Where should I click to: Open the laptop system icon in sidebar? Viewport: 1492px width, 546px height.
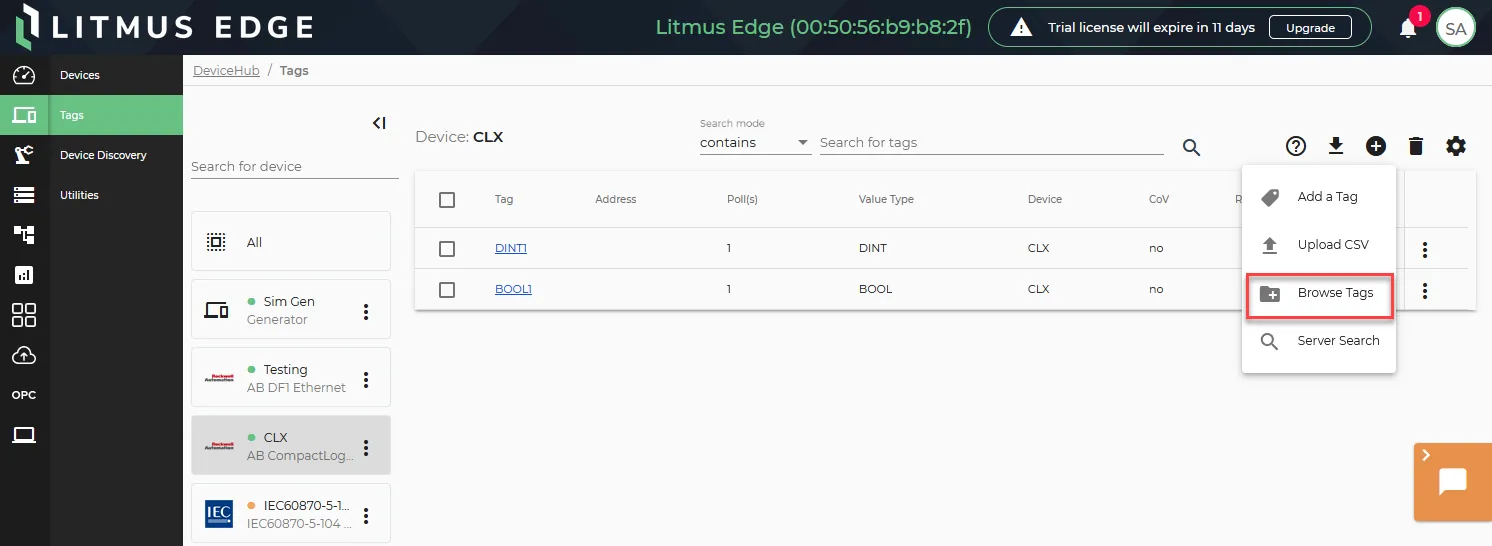24,435
